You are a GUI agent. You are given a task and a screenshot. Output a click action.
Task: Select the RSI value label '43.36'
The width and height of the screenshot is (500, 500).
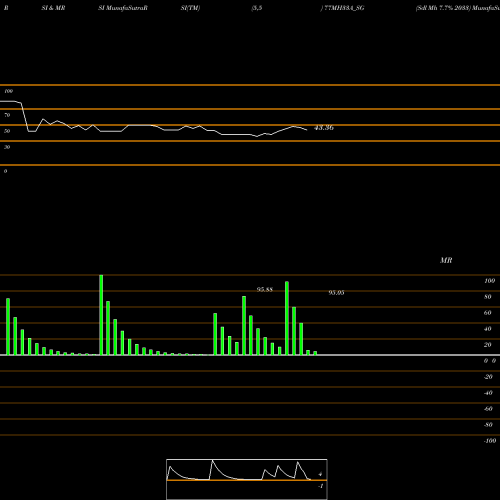(x=324, y=128)
